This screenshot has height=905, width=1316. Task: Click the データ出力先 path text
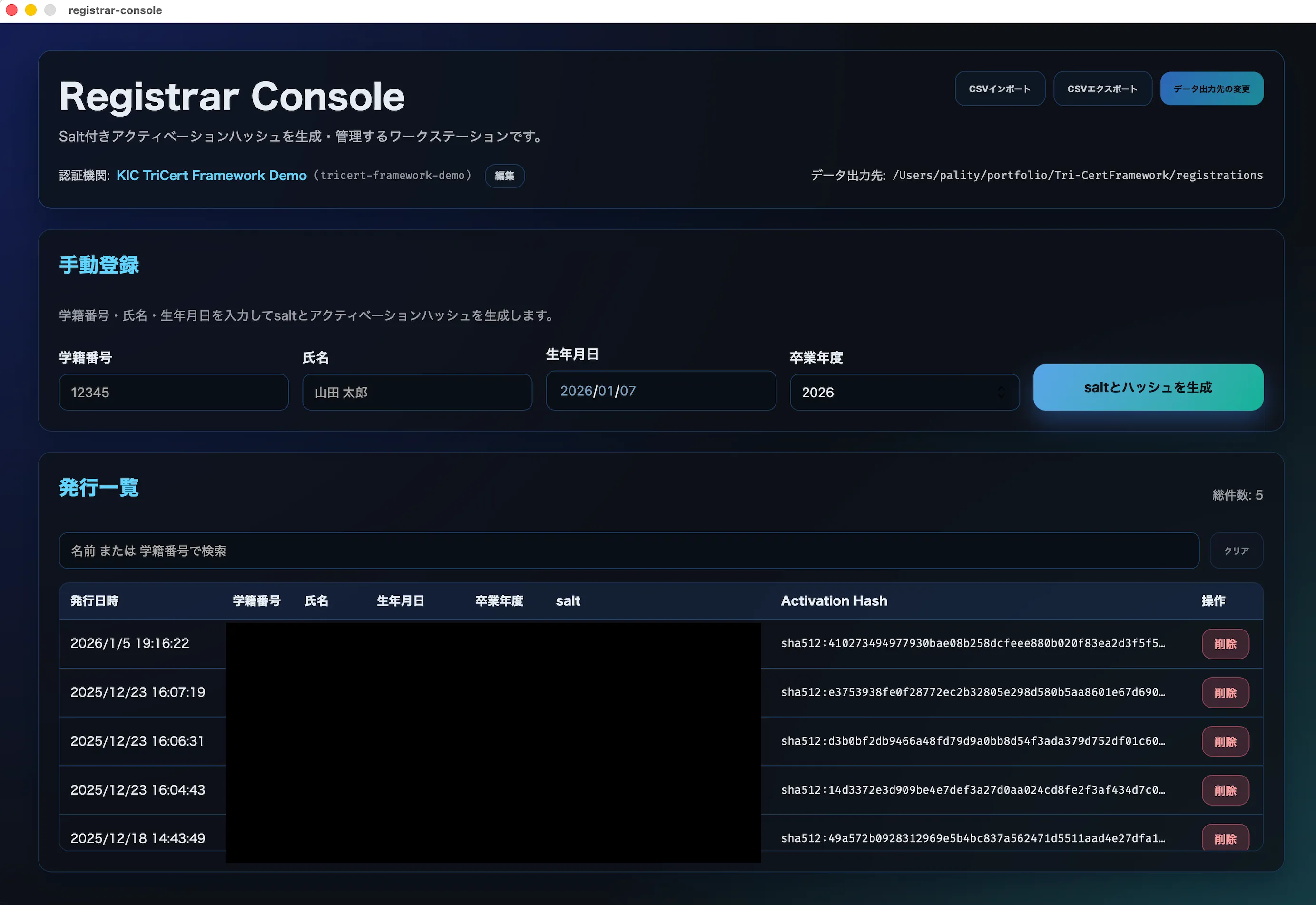(1077, 175)
